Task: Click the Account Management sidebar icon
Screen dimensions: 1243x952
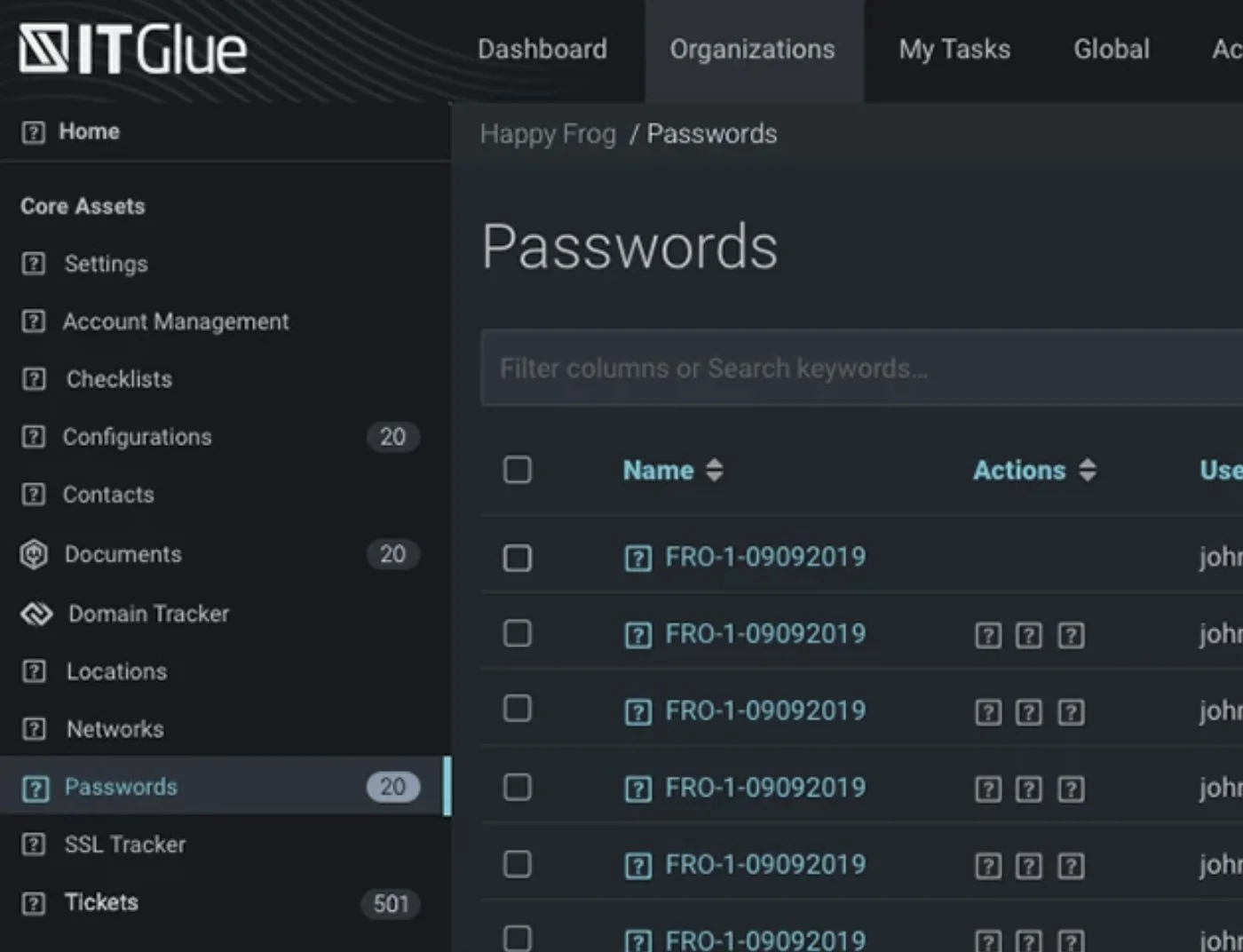Action: coord(33,321)
